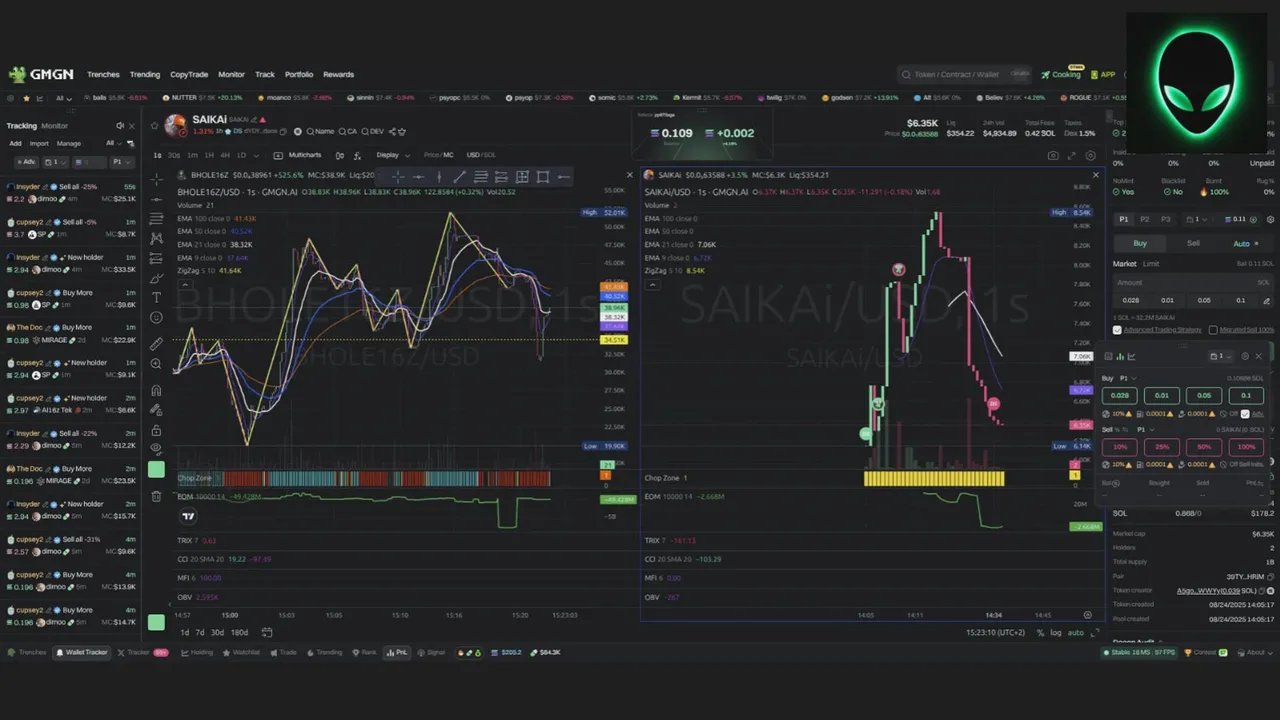This screenshot has height=720, width=1280.
Task: Select the 30d range below chart
Action: (217, 632)
